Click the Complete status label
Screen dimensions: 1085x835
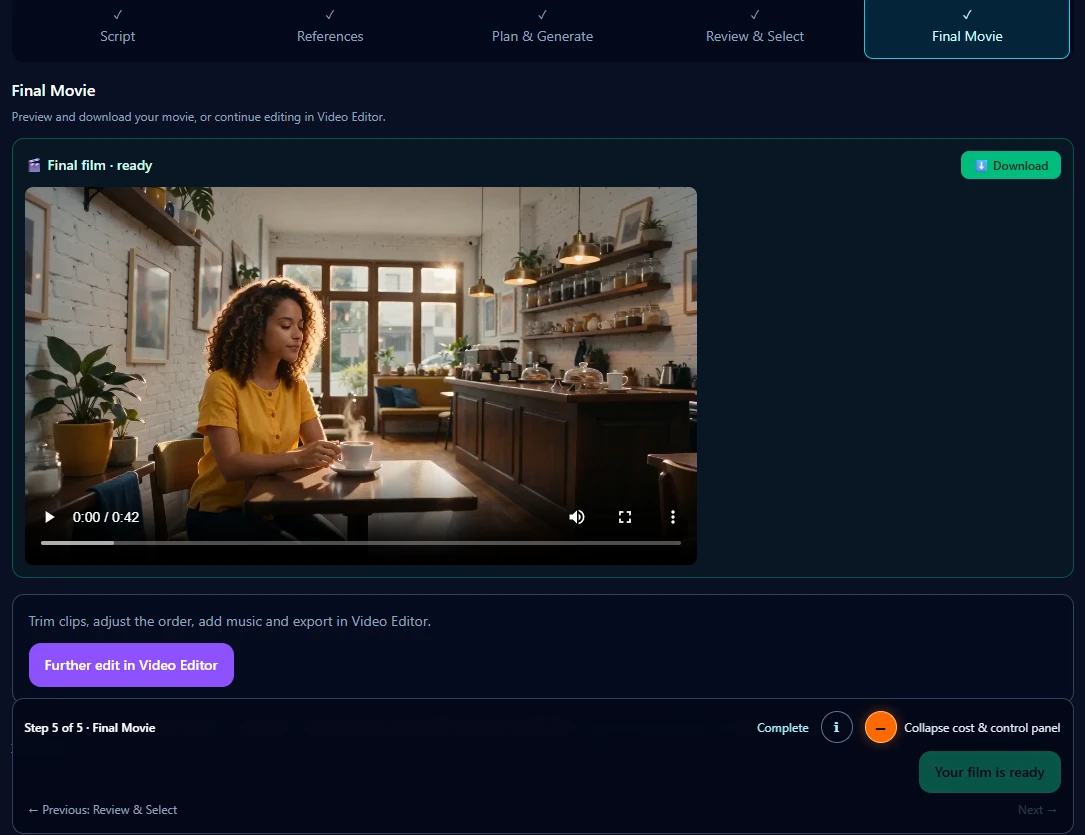(783, 728)
